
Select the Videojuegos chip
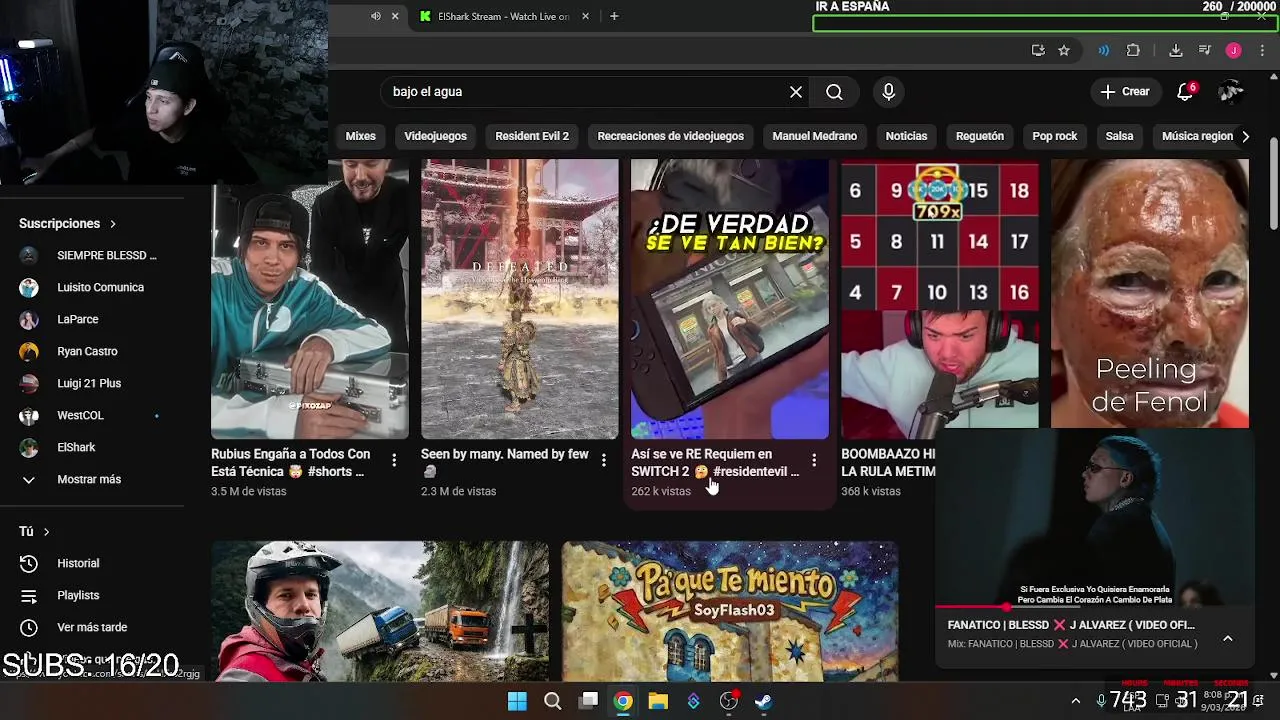point(435,136)
